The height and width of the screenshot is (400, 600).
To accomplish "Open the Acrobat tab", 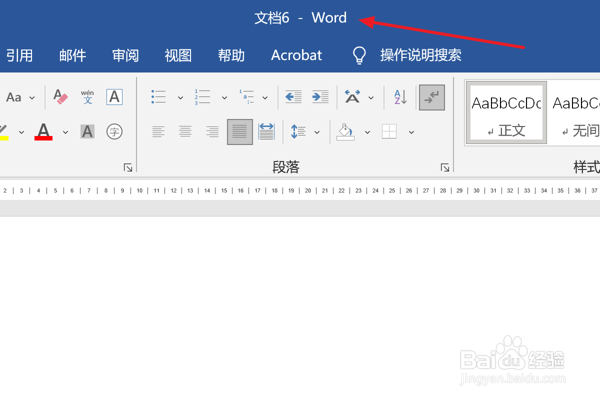I will tap(296, 56).
